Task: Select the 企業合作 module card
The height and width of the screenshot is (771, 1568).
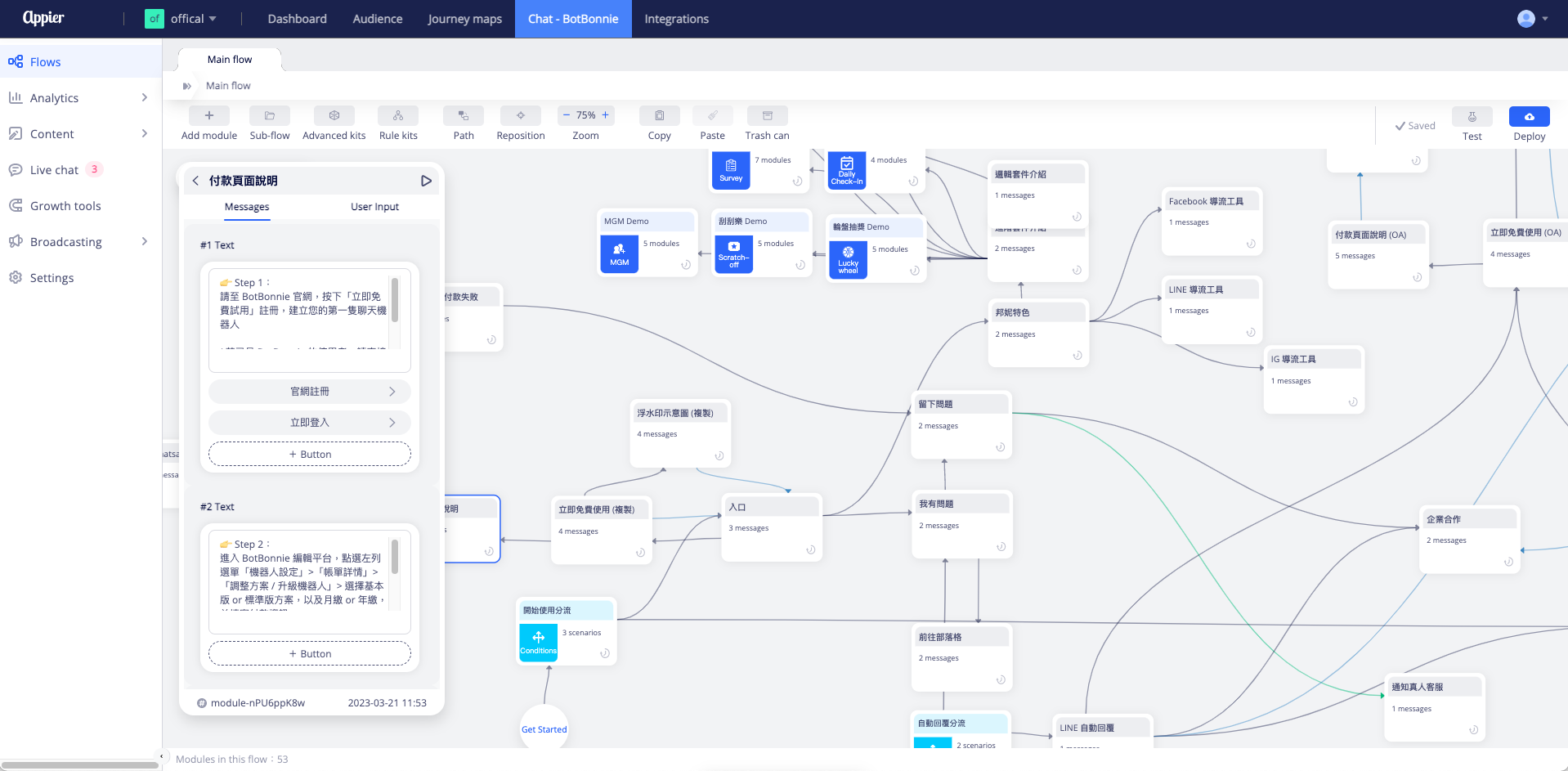Action: (x=1470, y=540)
